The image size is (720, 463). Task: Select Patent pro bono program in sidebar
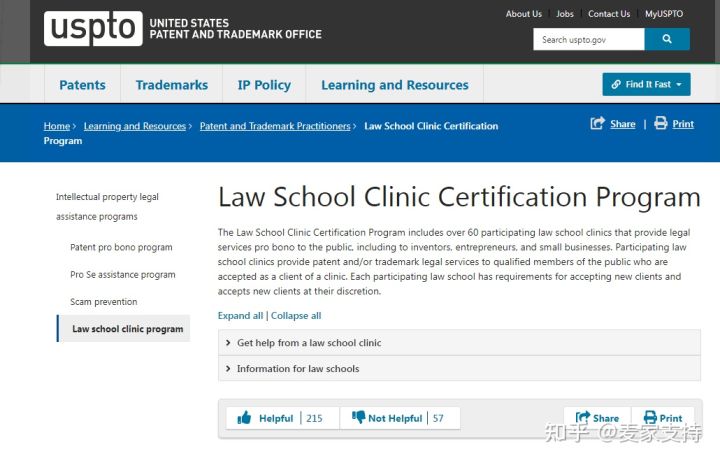point(121,247)
